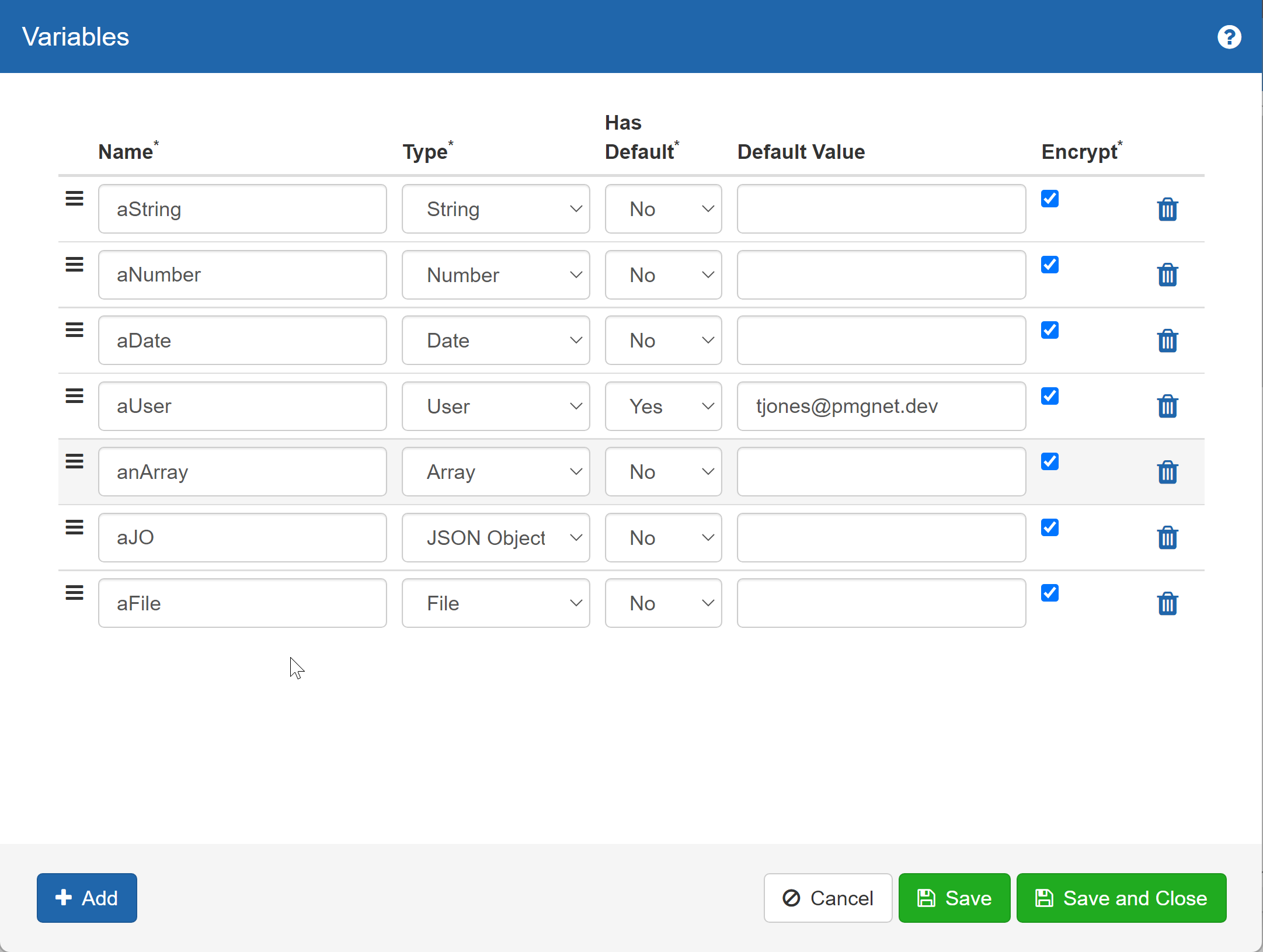The width and height of the screenshot is (1263, 952).
Task: Click the delete icon for aUser variable
Action: click(x=1167, y=405)
